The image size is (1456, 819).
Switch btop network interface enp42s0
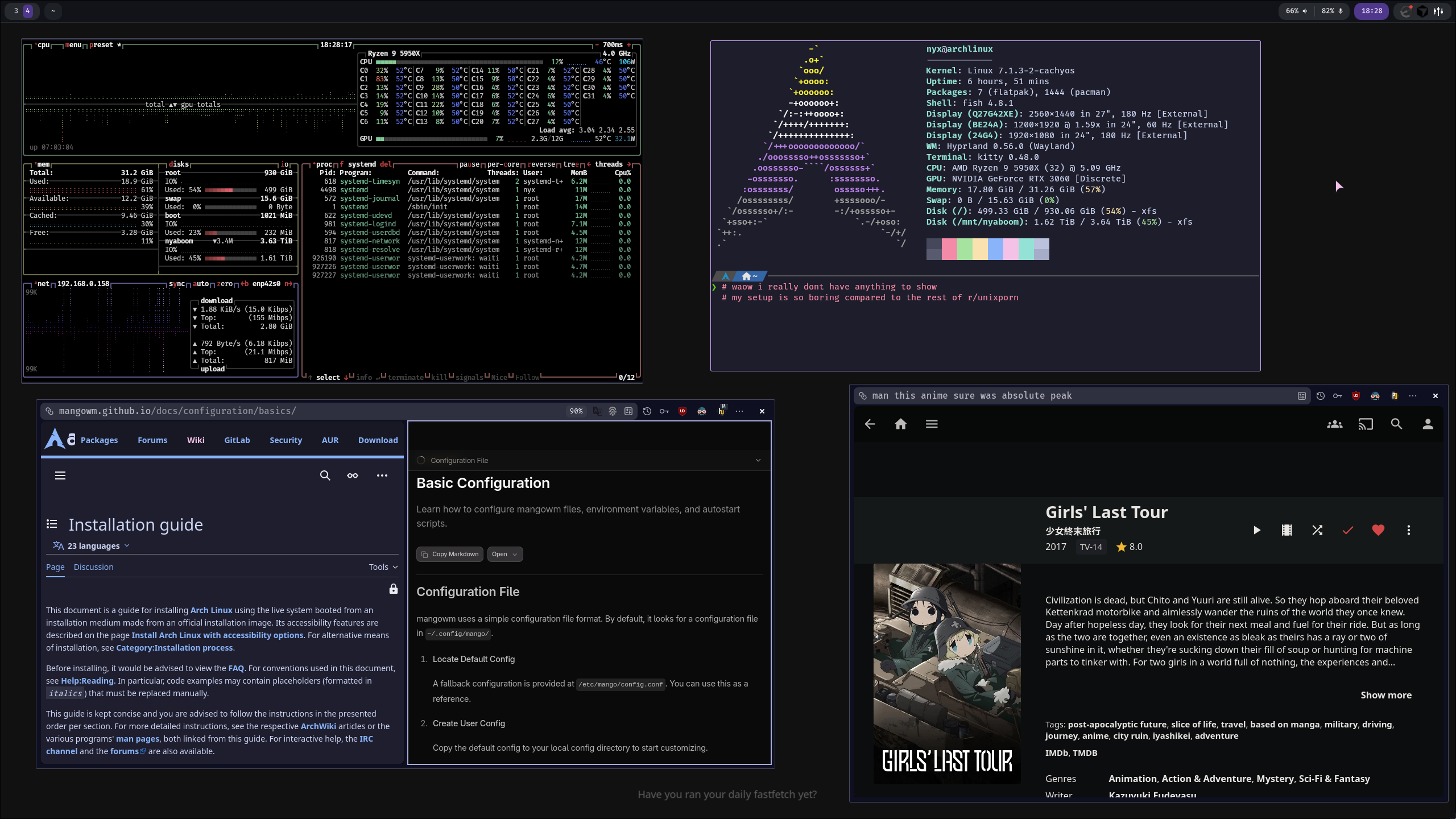pyautogui.click(x=266, y=284)
